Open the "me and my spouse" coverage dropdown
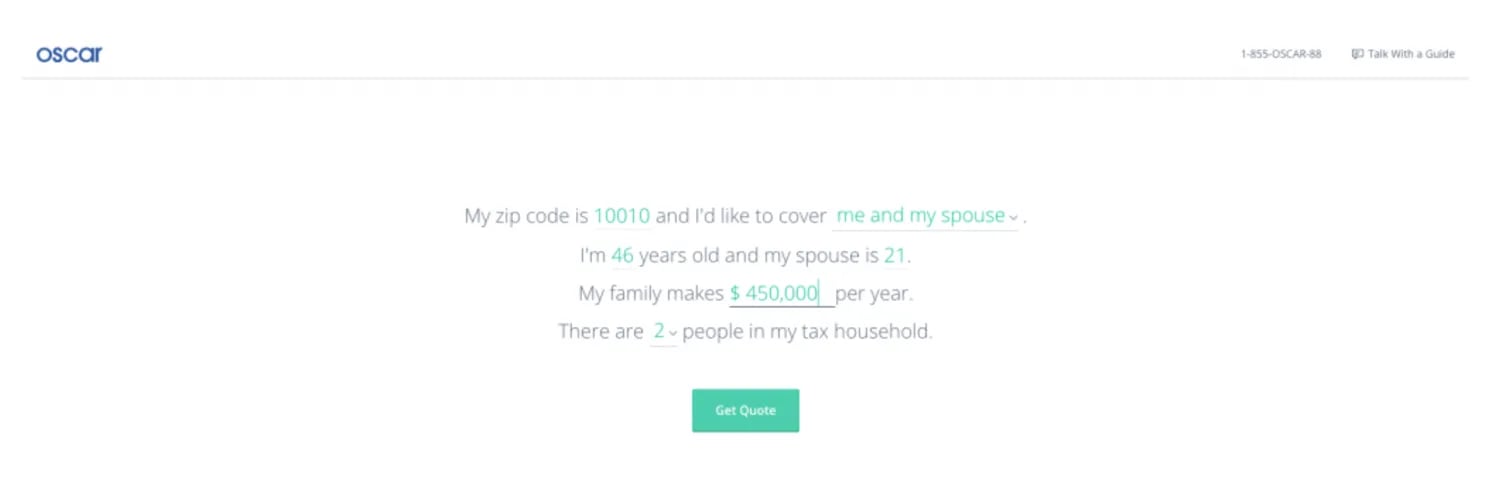 tap(925, 216)
